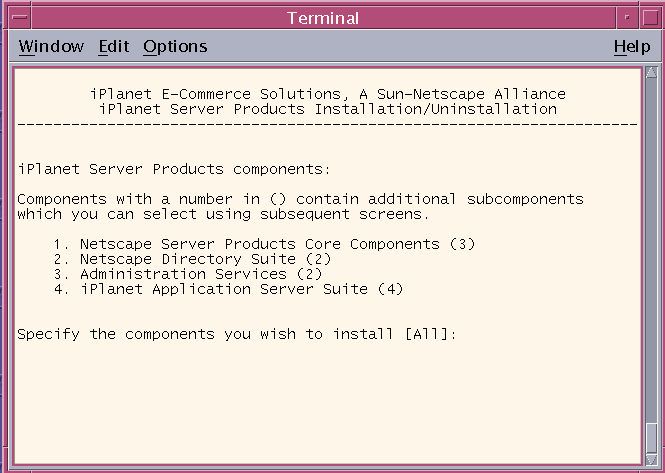This screenshot has height=473, width=665.
Task: Click the scrollbar up arrow
Action: 651,72
